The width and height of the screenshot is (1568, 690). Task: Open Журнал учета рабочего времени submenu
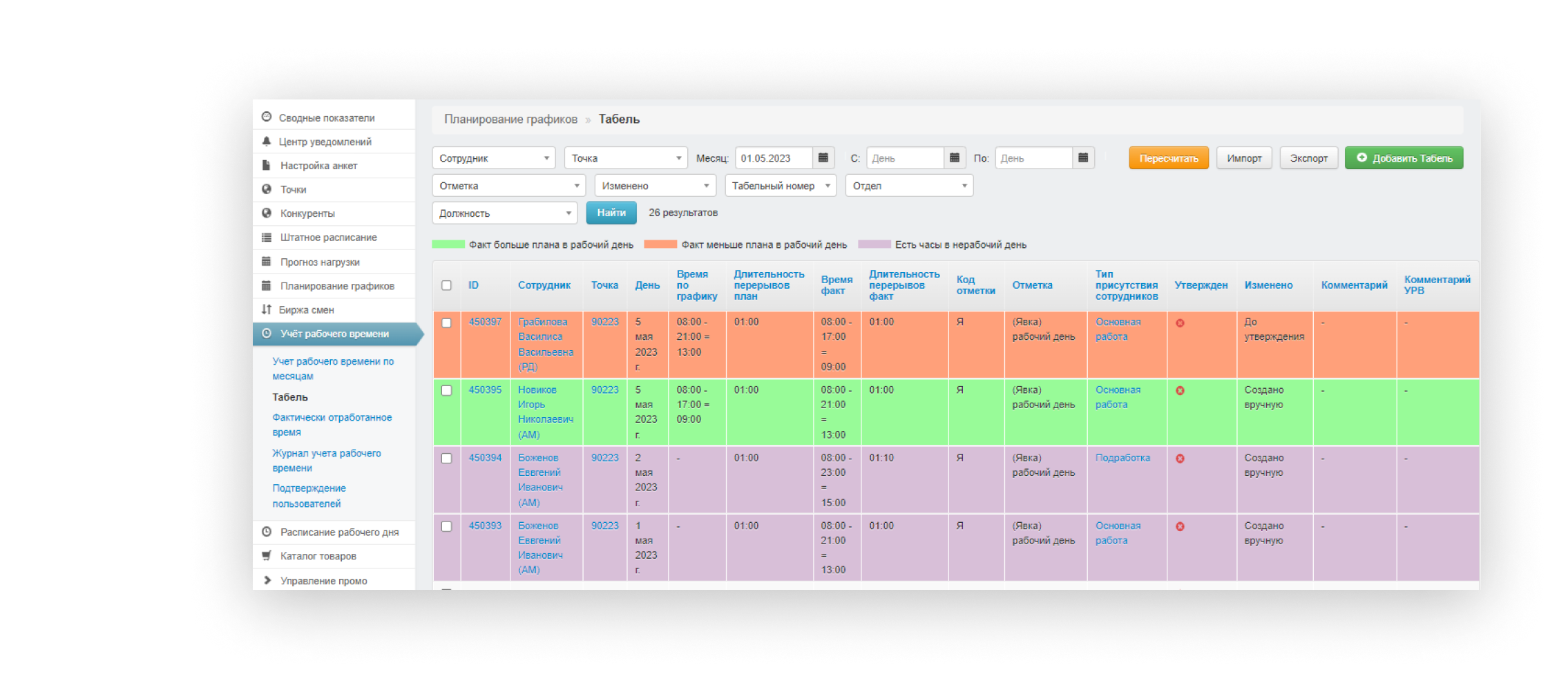click(x=327, y=461)
